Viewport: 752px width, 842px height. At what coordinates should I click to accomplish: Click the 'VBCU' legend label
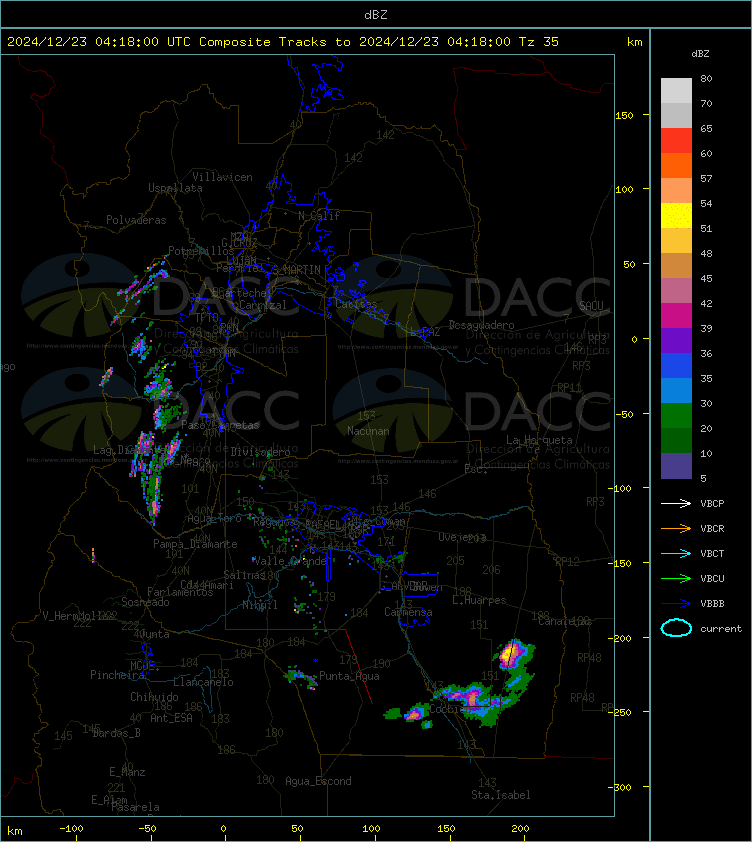pos(712,578)
